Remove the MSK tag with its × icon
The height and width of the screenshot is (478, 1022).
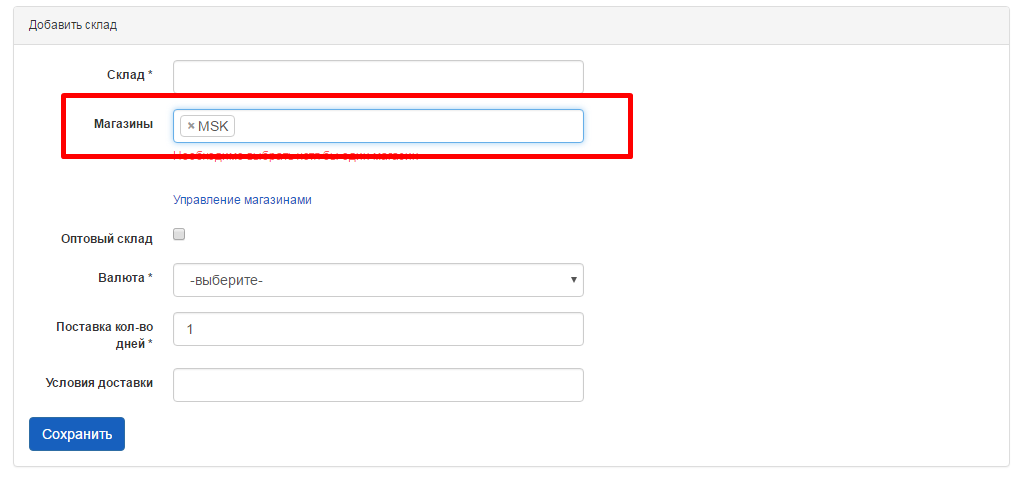point(191,126)
